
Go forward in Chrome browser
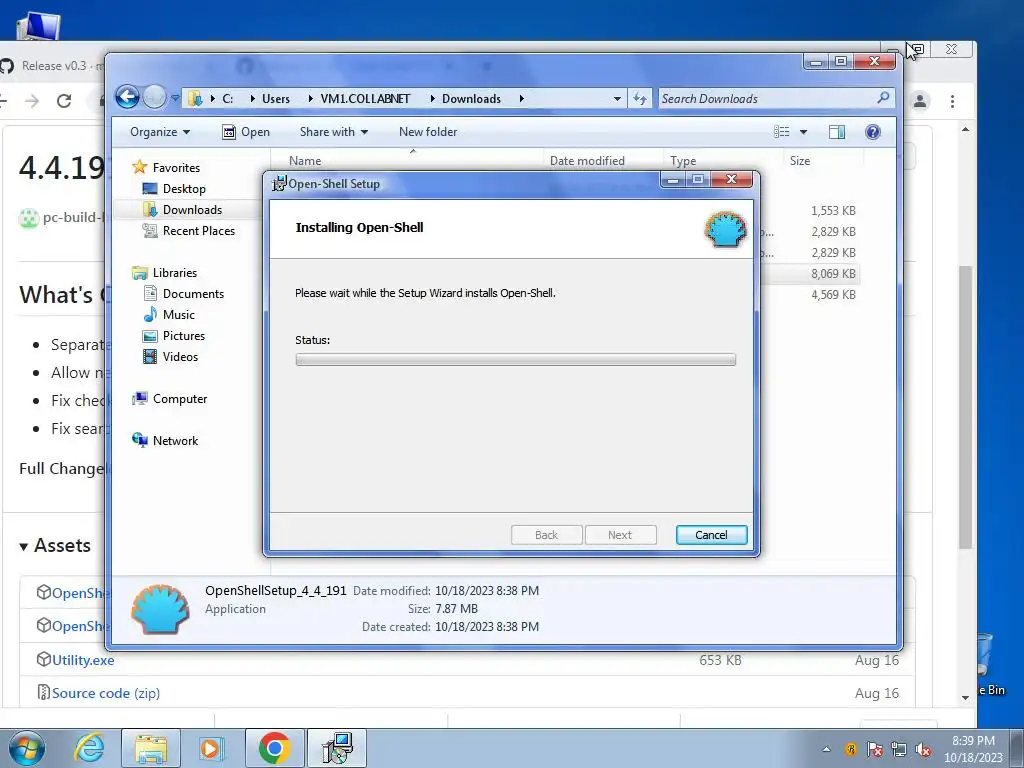[31, 101]
